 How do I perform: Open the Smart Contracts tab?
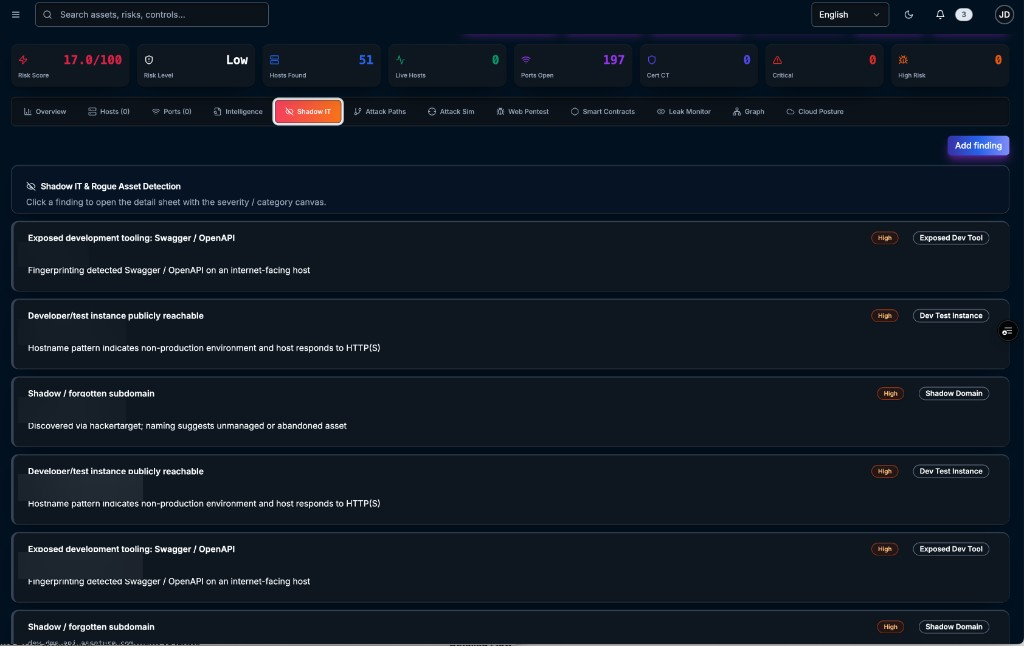coord(602,112)
